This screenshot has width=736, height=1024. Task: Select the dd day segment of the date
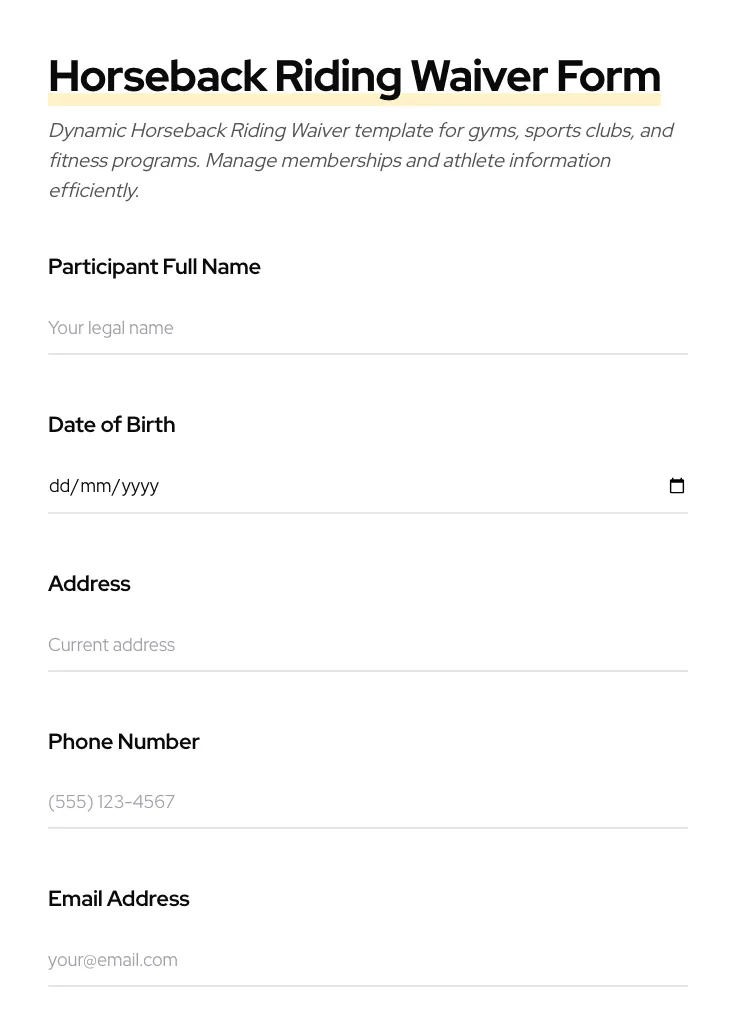pyautogui.click(x=59, y=486)
